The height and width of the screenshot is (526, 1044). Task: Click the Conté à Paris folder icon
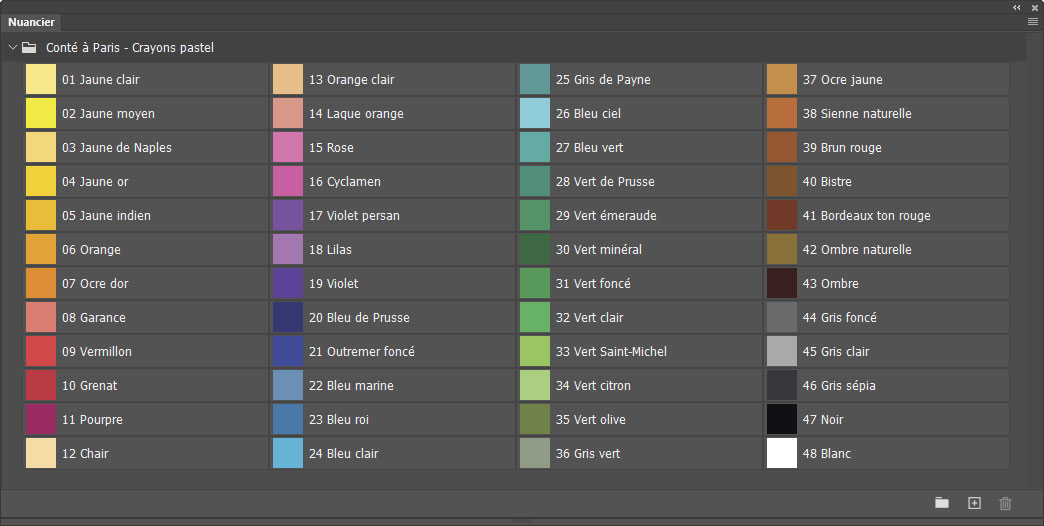point(29,47)
